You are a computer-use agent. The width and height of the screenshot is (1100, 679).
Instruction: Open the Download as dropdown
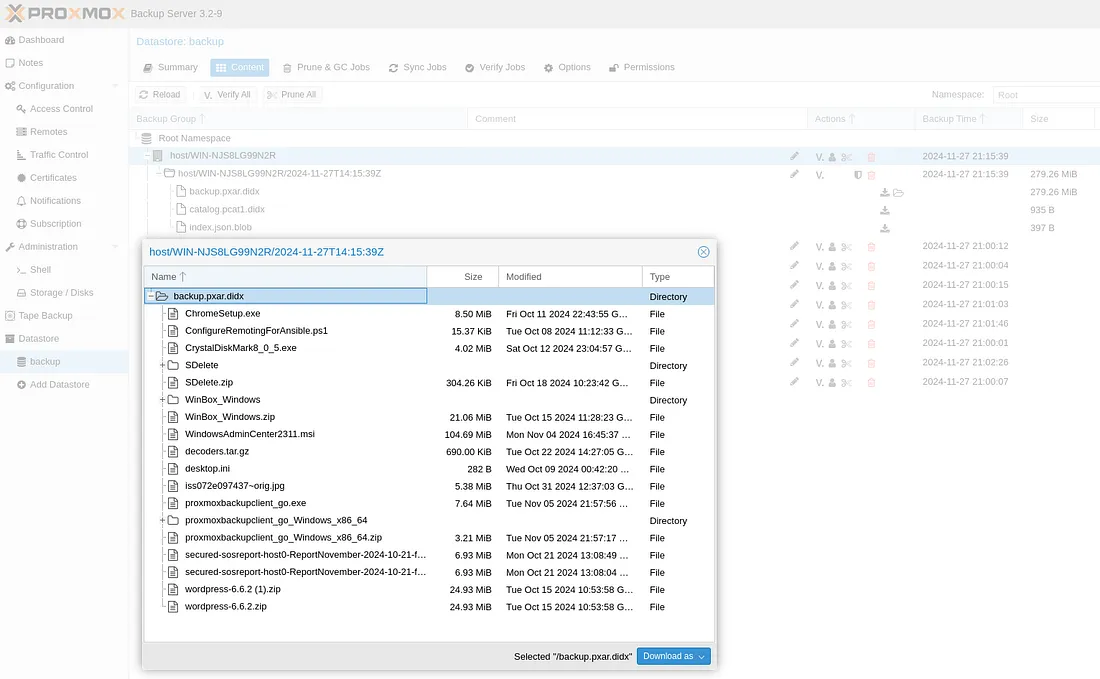pyautogui.click(x=673, y=657)
